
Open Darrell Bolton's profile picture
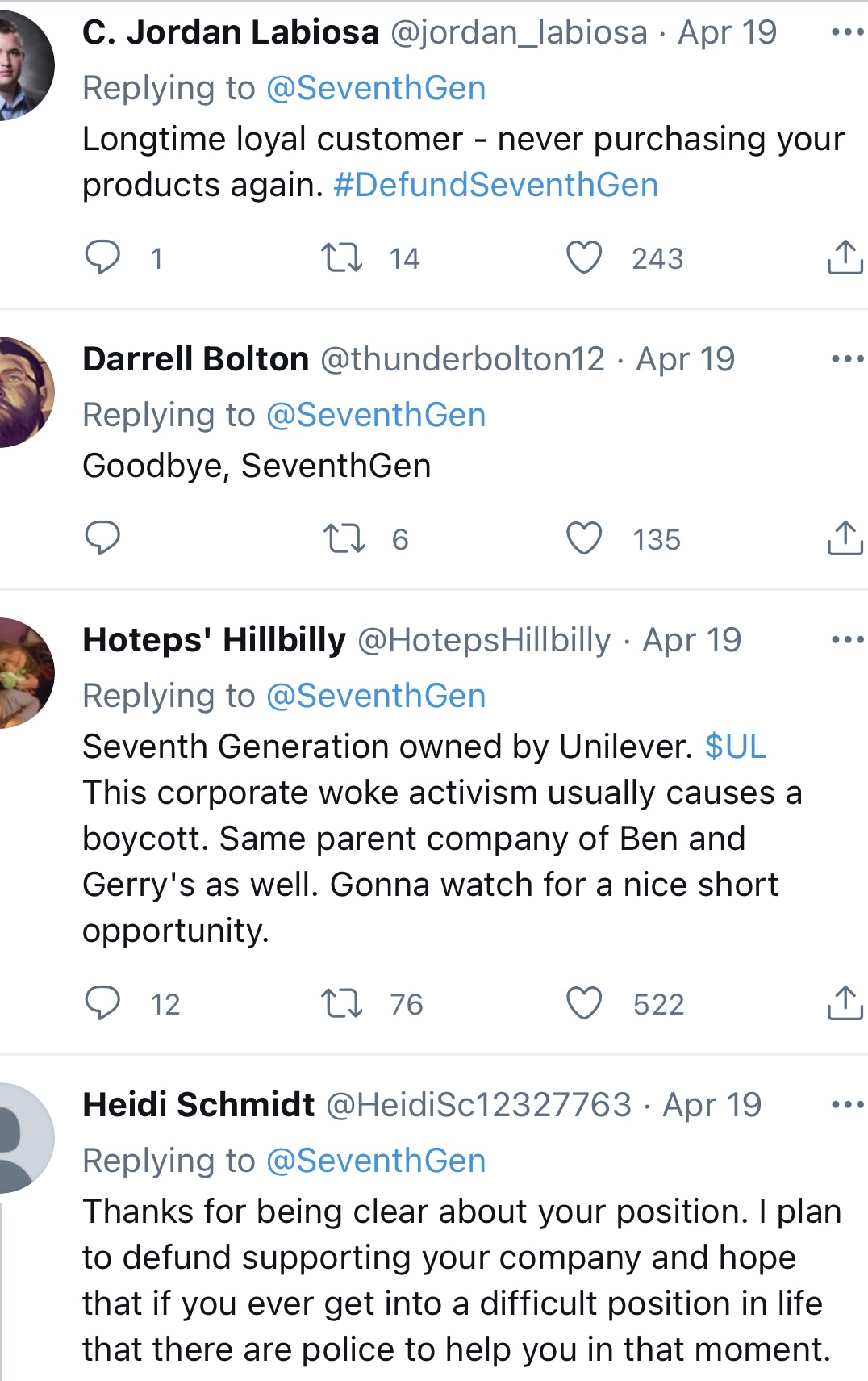coord(24,392)
